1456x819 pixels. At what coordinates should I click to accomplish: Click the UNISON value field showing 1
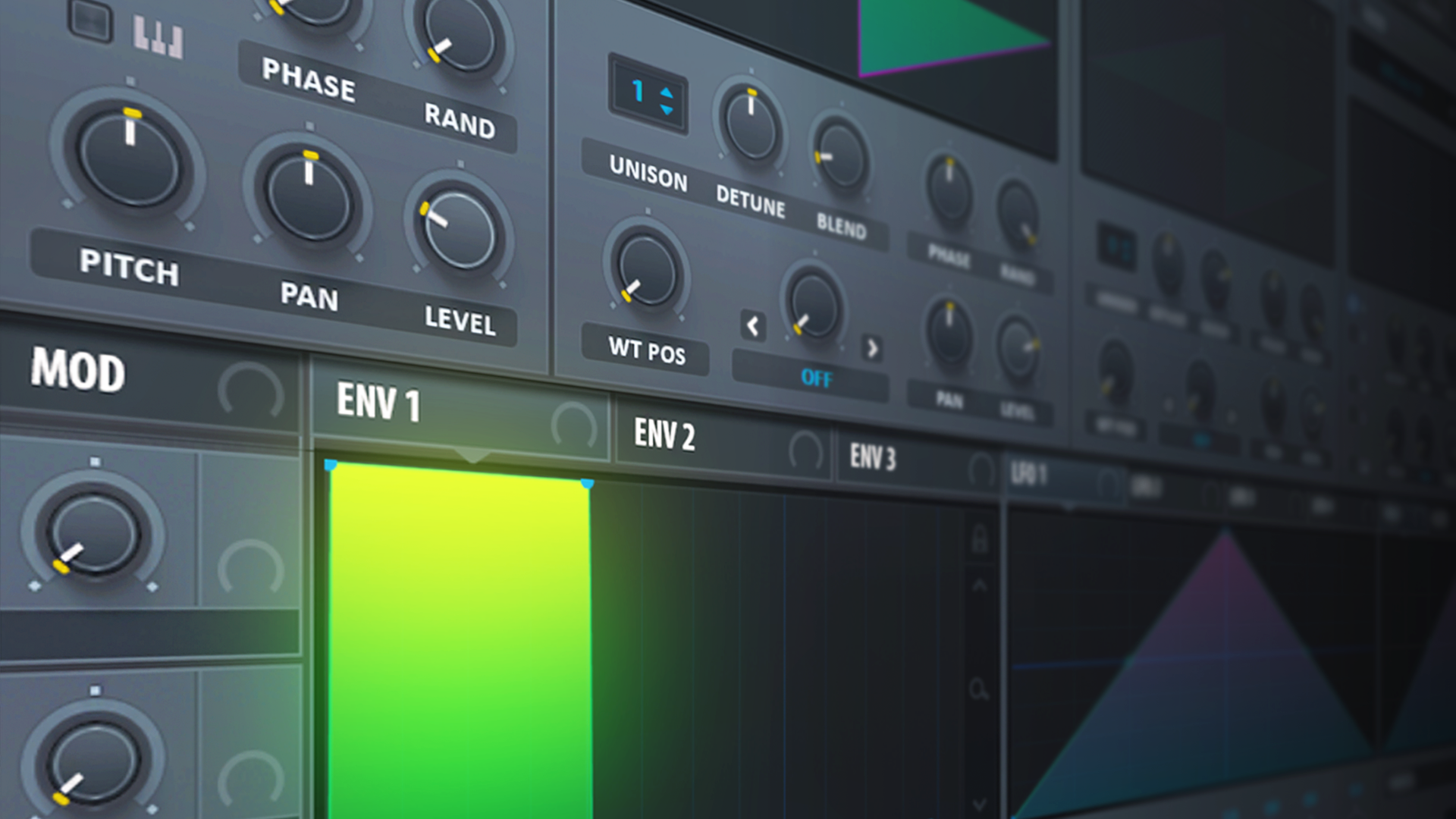[x=648, y=94]
